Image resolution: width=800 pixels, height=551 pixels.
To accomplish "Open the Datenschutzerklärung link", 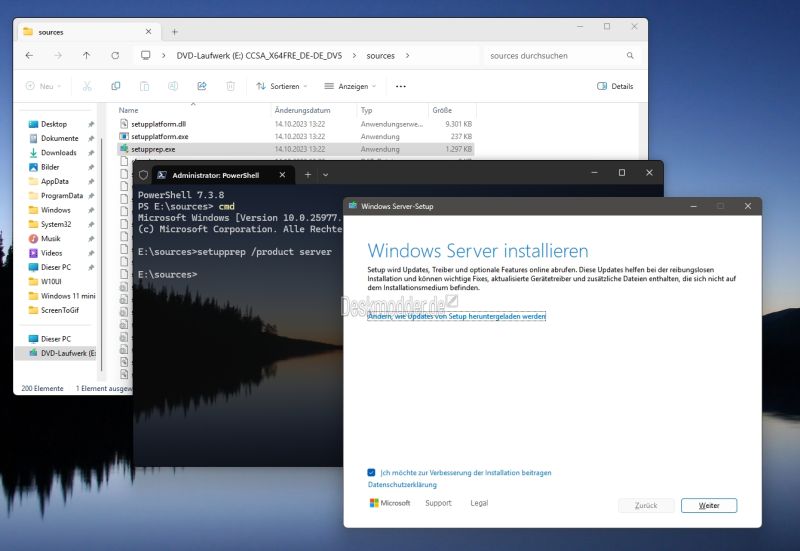I will click(x=402, y=485).
